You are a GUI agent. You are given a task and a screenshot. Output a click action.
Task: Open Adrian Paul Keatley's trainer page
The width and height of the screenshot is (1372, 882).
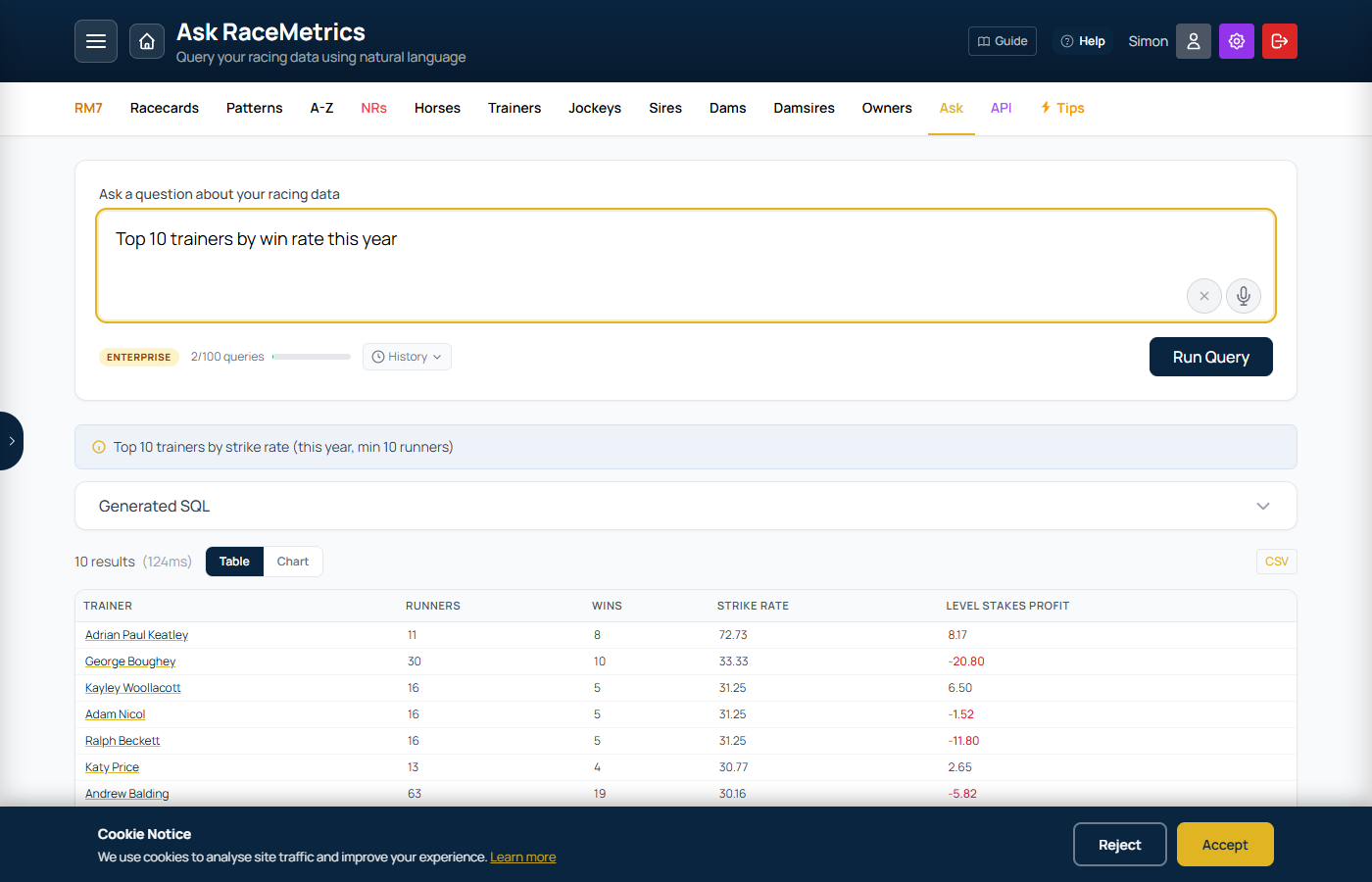click(x=136, y=634)
